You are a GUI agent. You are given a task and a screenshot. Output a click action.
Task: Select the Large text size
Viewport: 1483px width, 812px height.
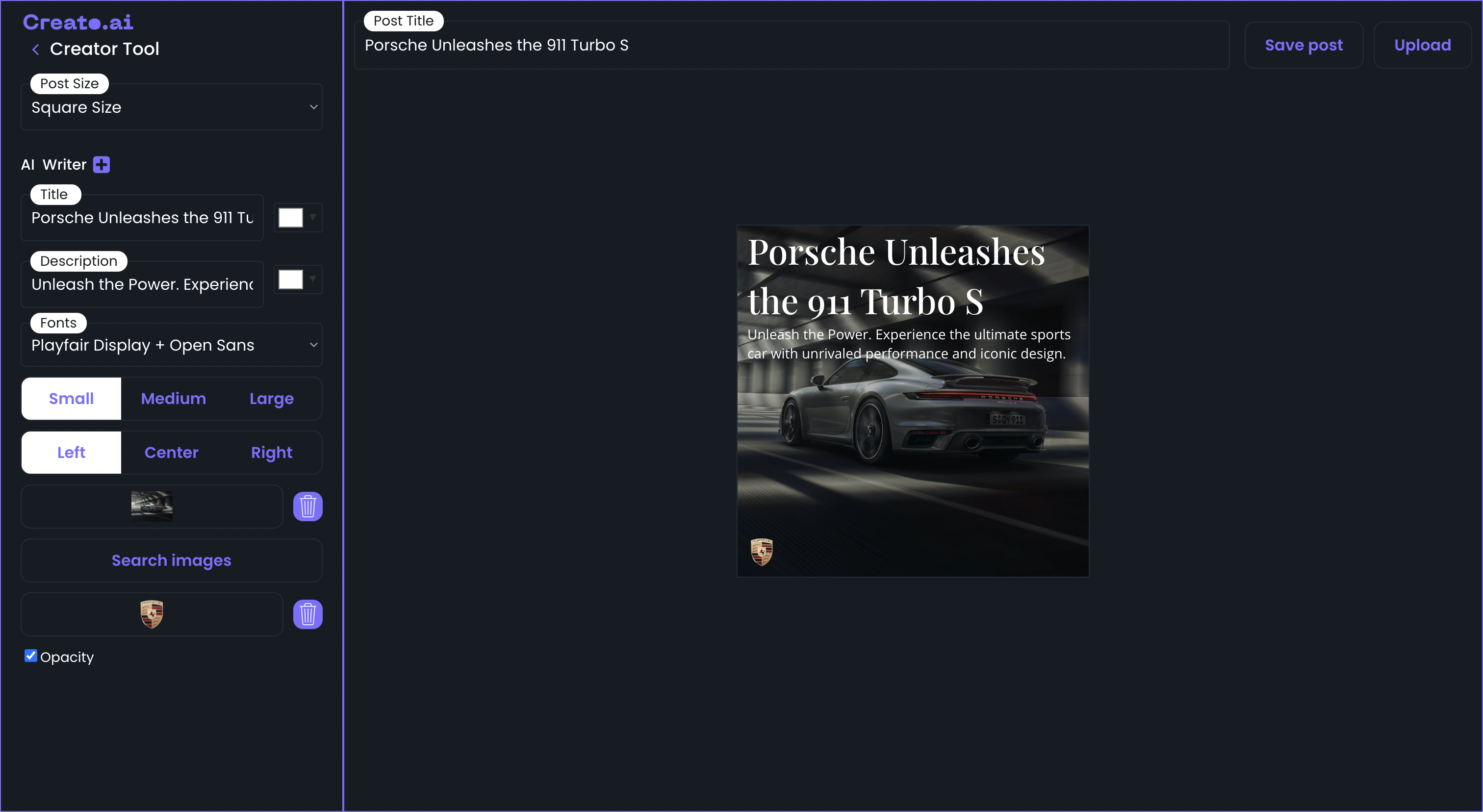click(272, 398)
